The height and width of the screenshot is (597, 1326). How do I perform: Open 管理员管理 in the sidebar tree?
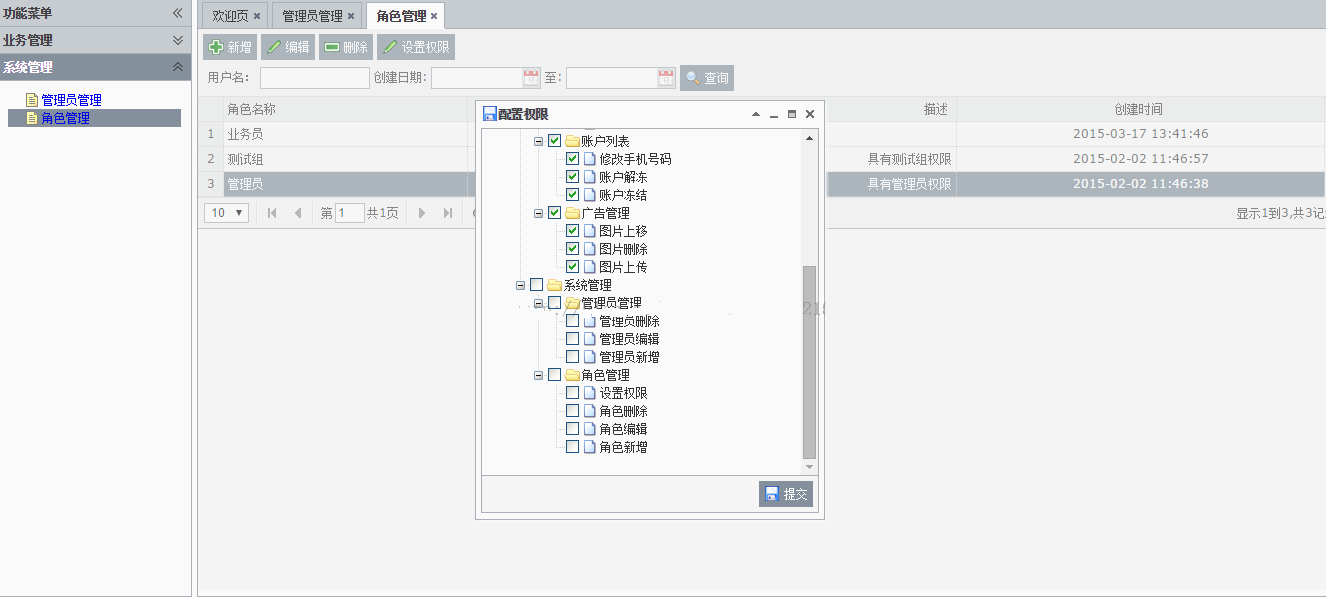pyautogui.click(x=71, y=100)
